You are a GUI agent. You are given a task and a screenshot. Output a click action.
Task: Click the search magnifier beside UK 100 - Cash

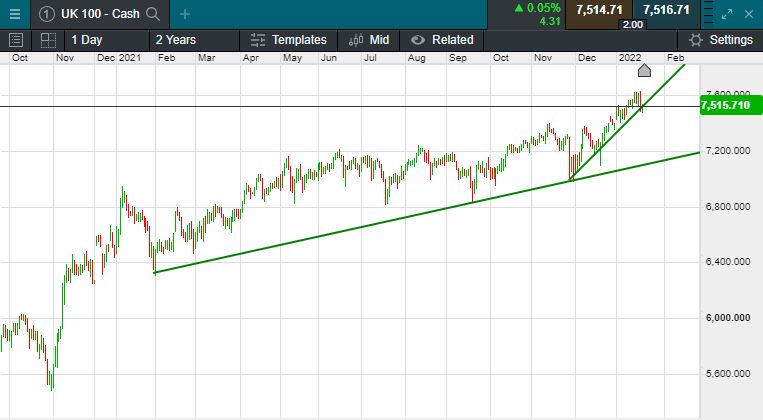(152, 14)
